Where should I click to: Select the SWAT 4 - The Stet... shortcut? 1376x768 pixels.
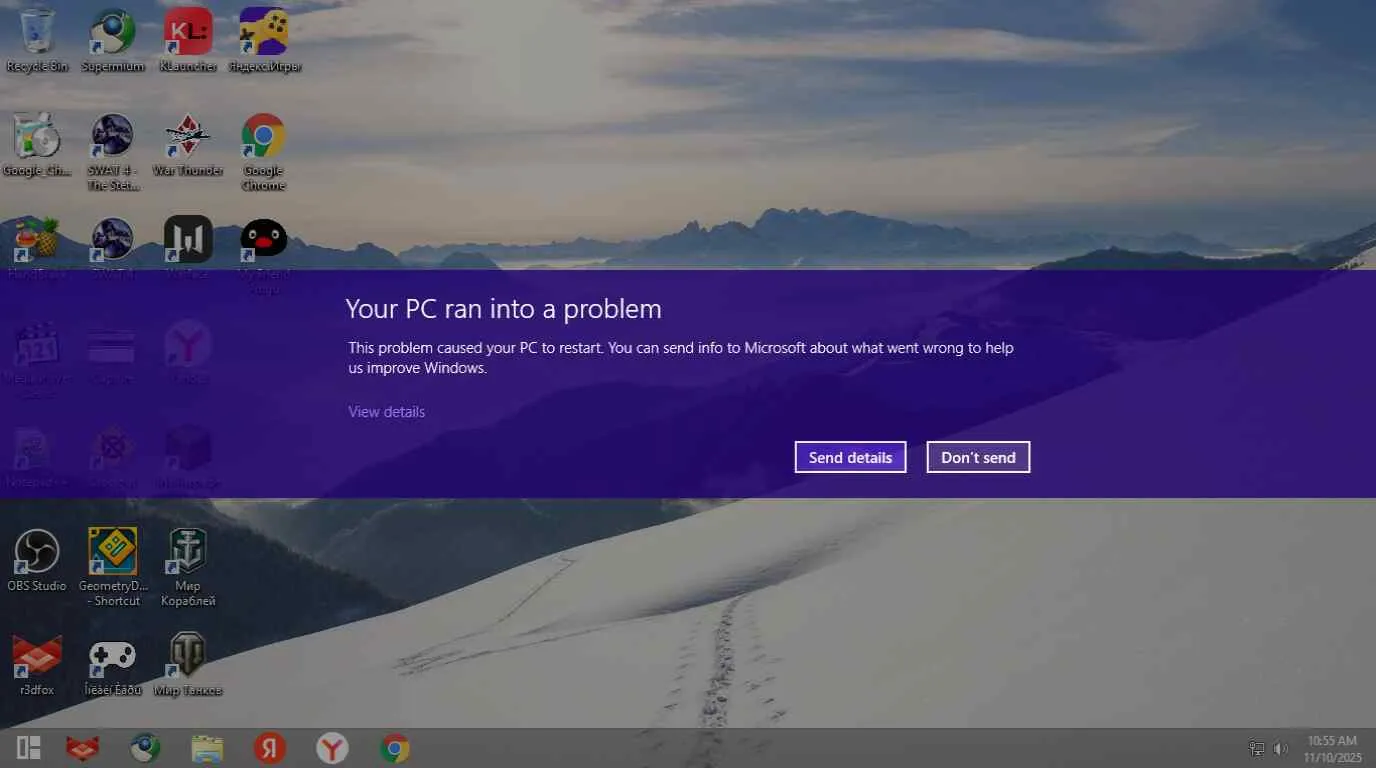click(113, 152)
